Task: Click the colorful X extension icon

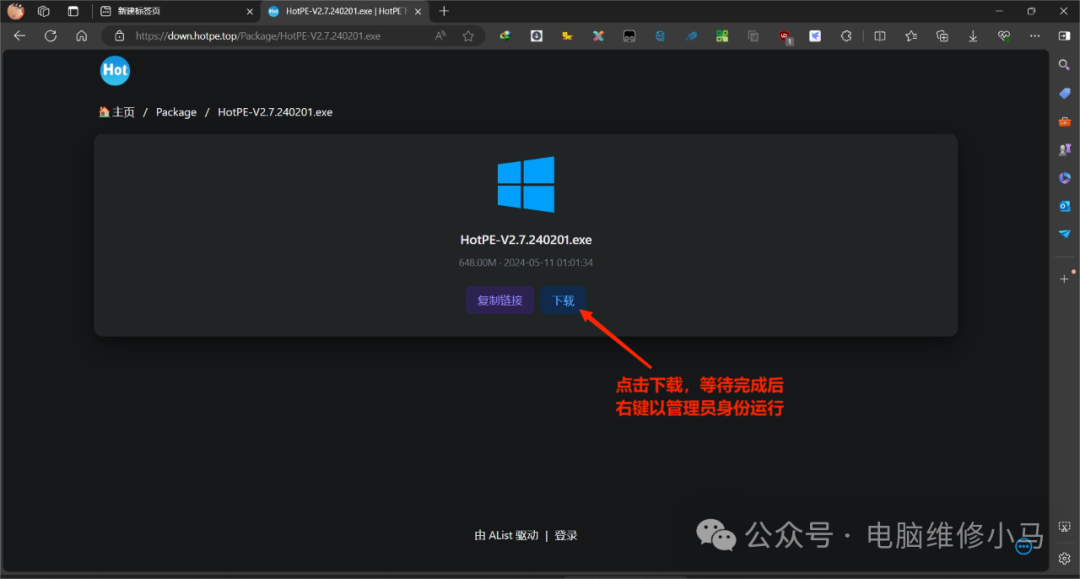Action: pyautogui.click(x=598, y=36)
